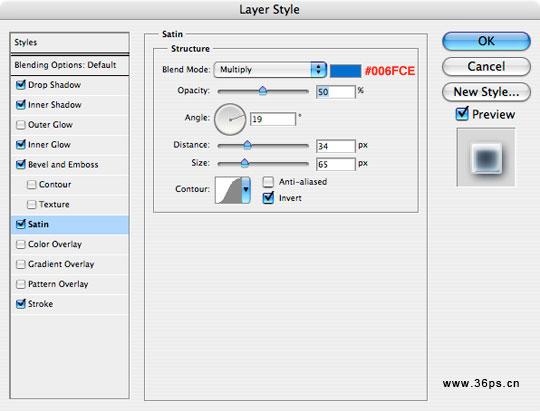540x411 pixels.
Task: Click the Cancel button
Action: pos(486,66)
